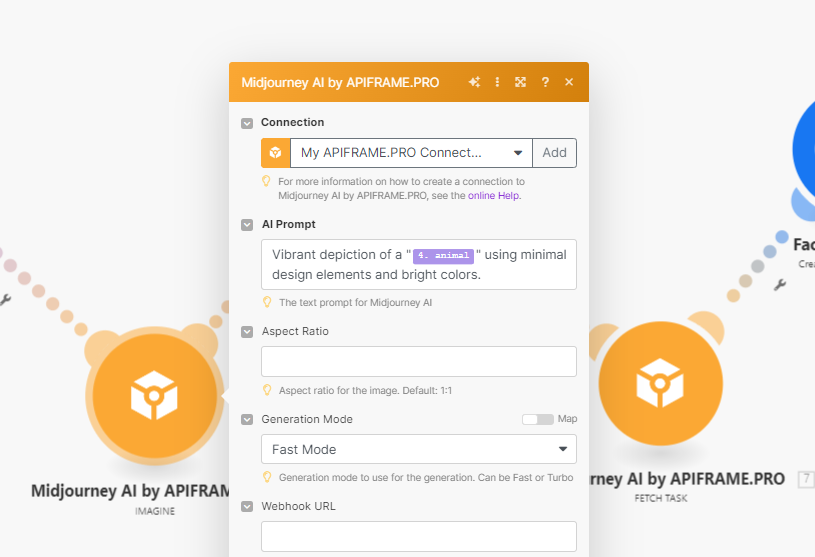The height and width of the screenshot is (557, 815).
Task: Collapse the Generation Mode section
Action: pos(247,420)
